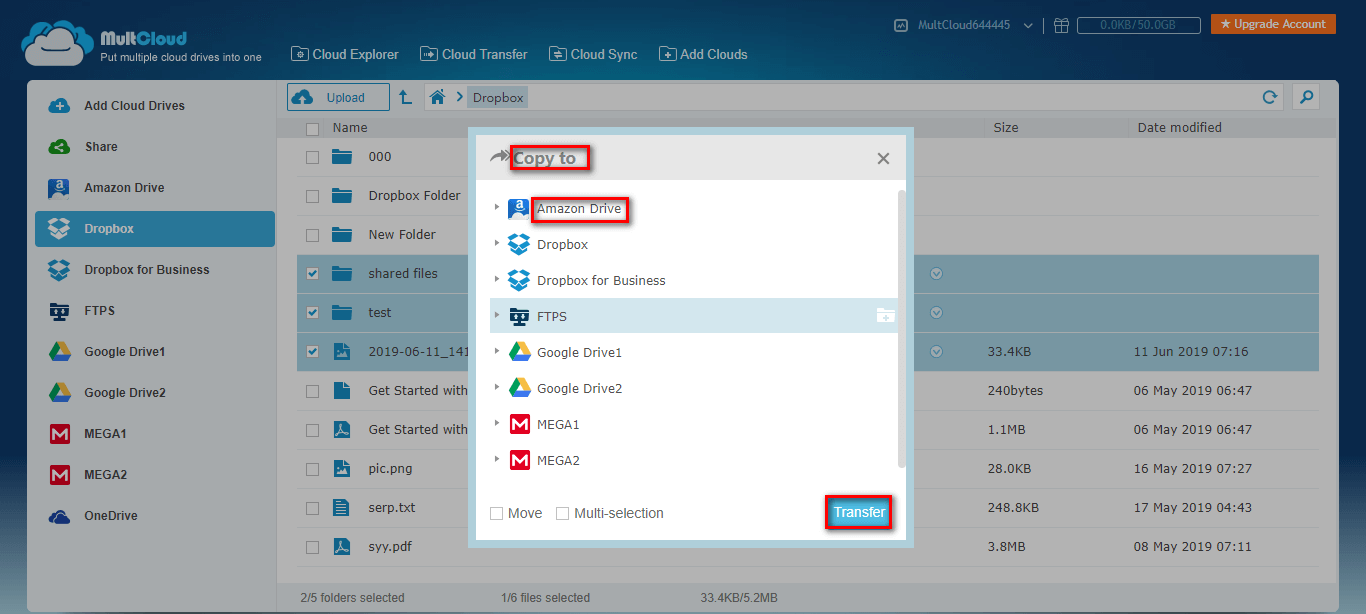
Task: Click the Transfer button
Action: click(x=859, y=513)
